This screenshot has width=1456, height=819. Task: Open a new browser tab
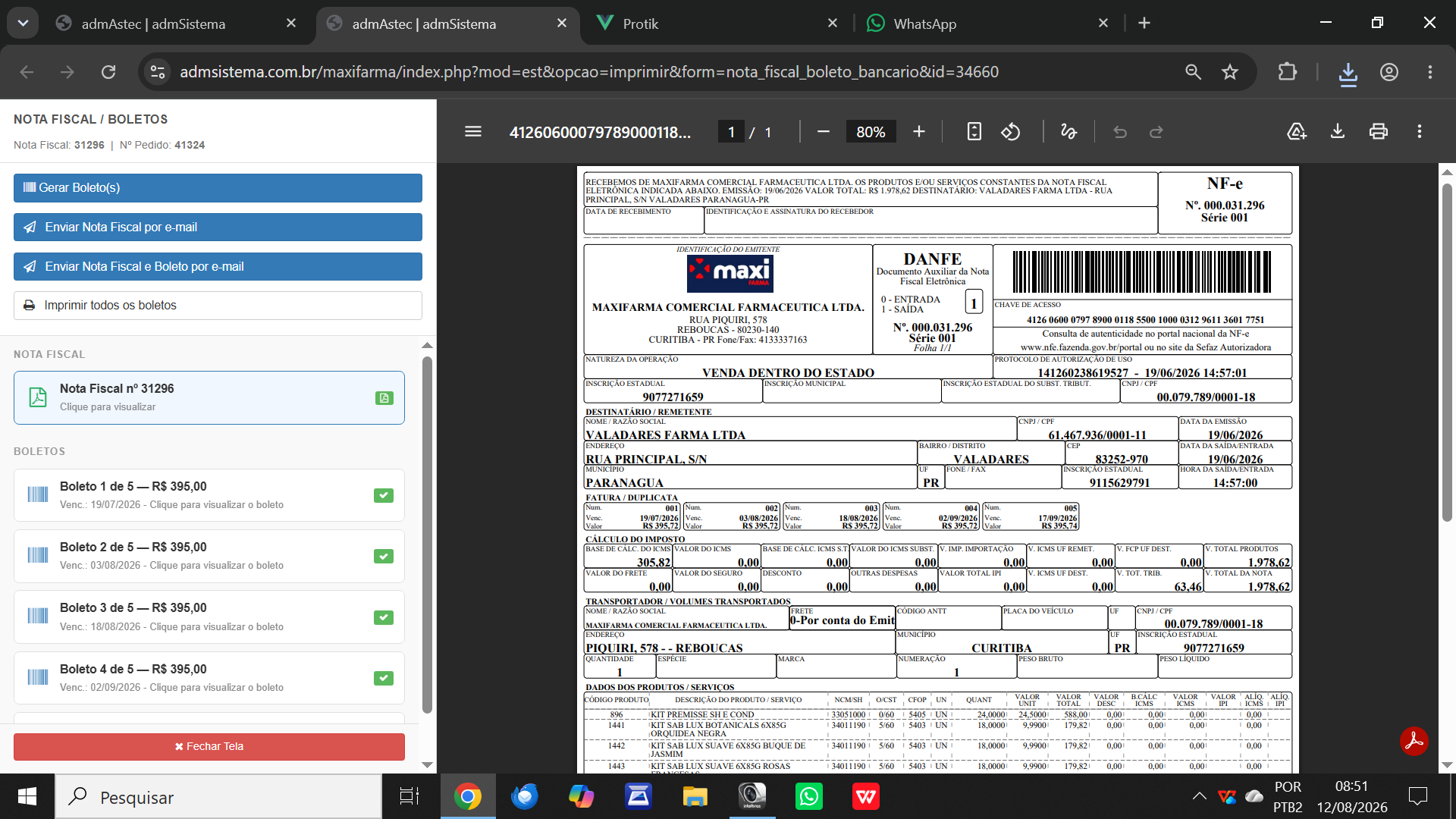[x=1144, y=24]
